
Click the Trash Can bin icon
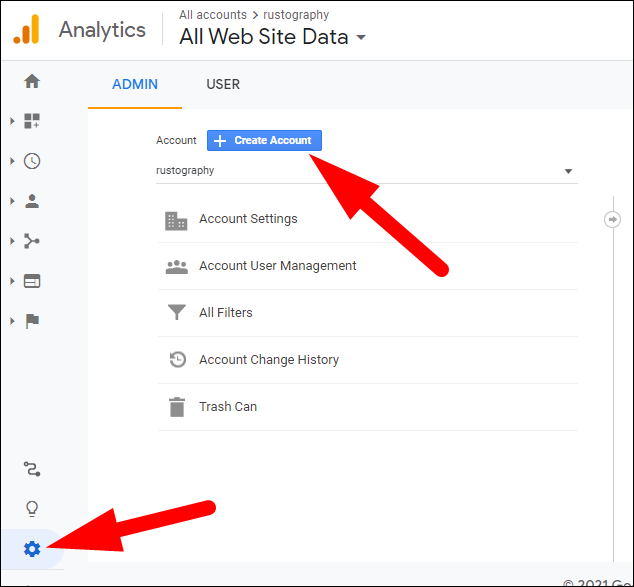[x=177, y=407]
